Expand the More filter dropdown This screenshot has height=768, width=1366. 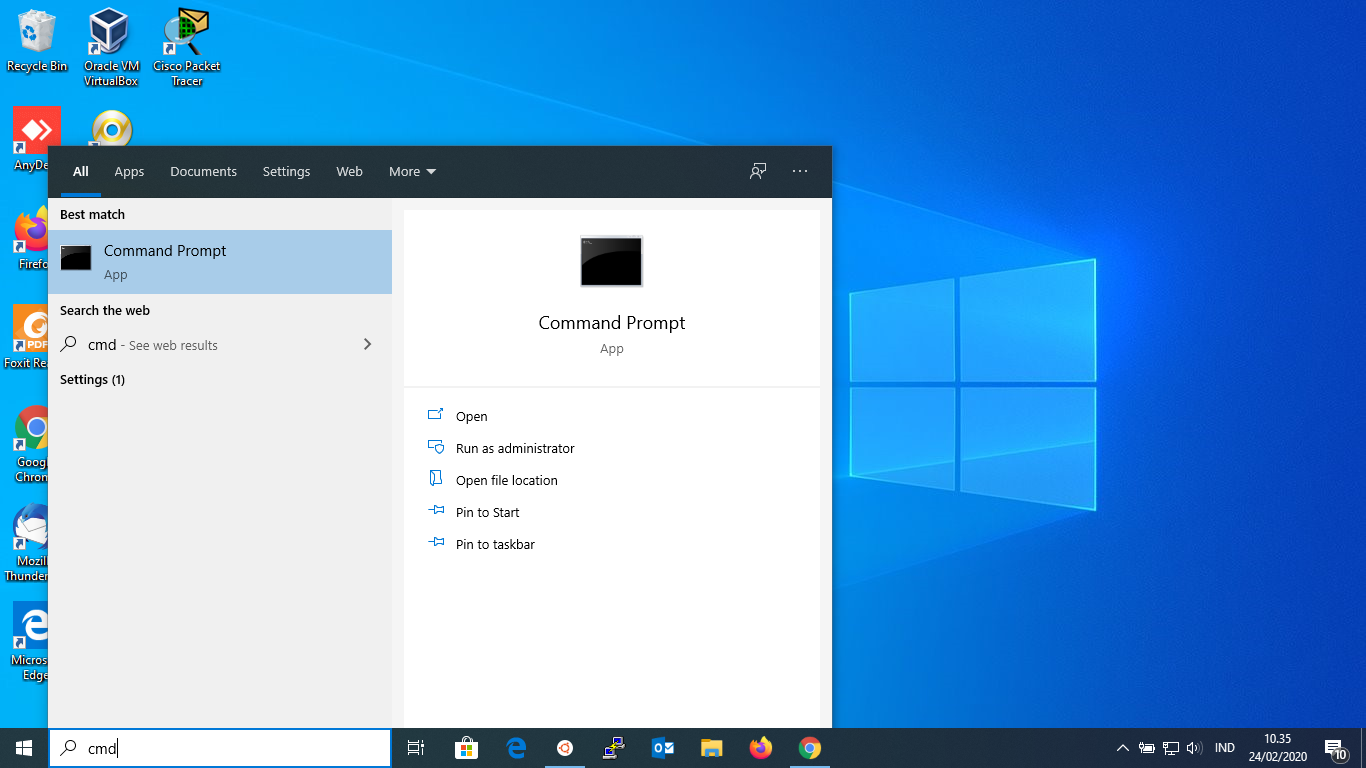click(x=412, y=172)
